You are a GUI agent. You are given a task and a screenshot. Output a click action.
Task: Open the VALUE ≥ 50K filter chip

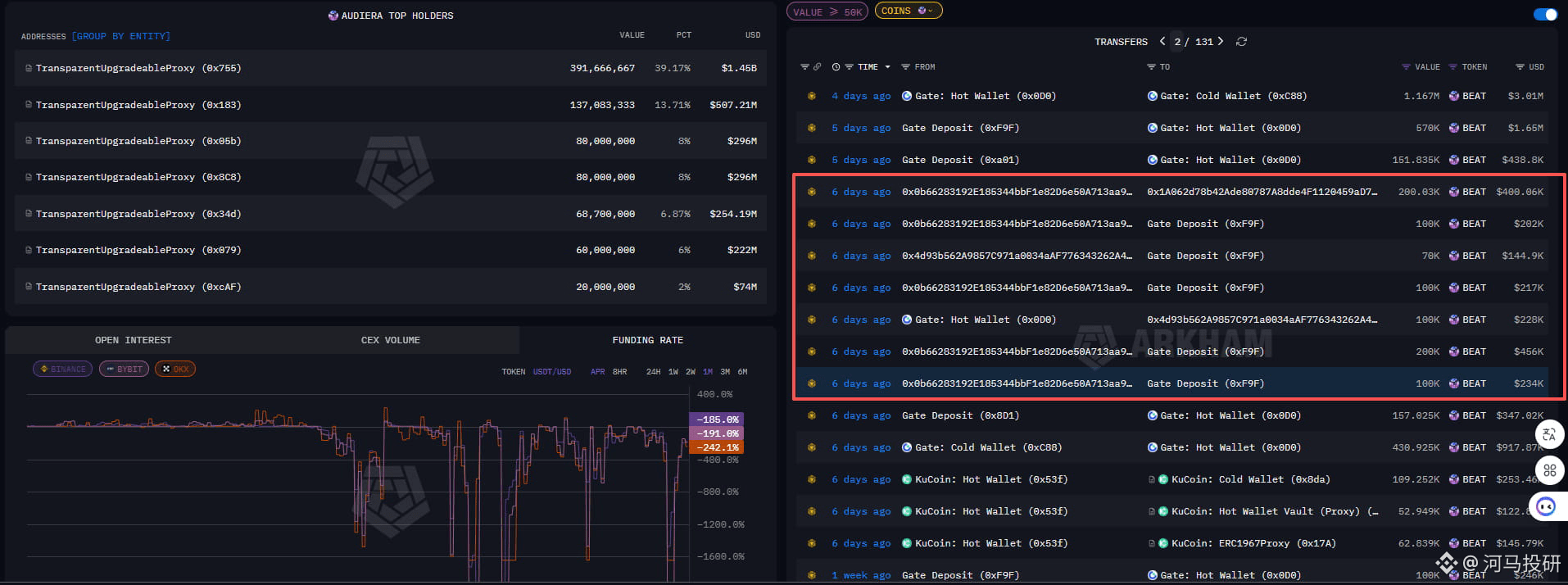(827, 11)
